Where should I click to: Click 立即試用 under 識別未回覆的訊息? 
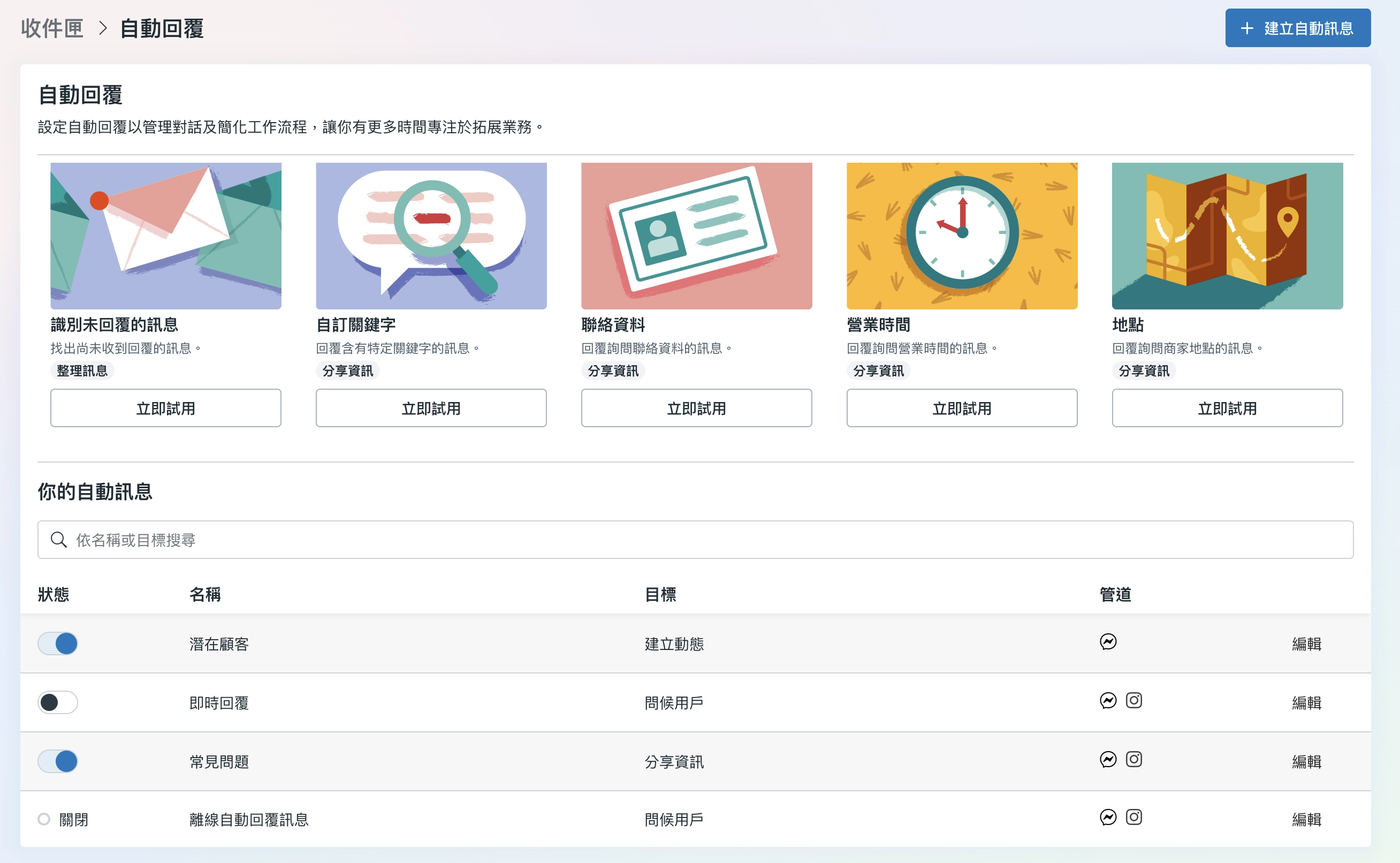[165, 408]
